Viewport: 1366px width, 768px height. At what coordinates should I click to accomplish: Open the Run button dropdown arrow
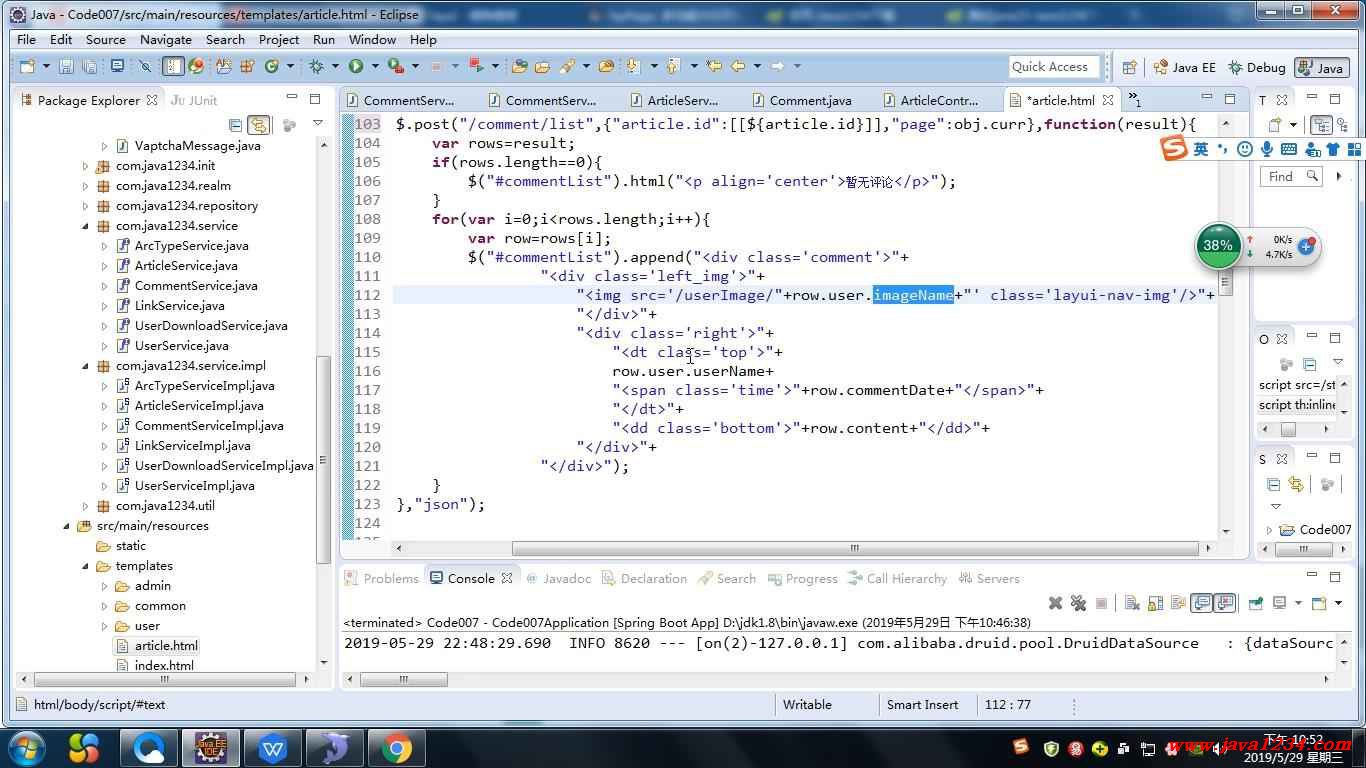click(x=376, y=66)
